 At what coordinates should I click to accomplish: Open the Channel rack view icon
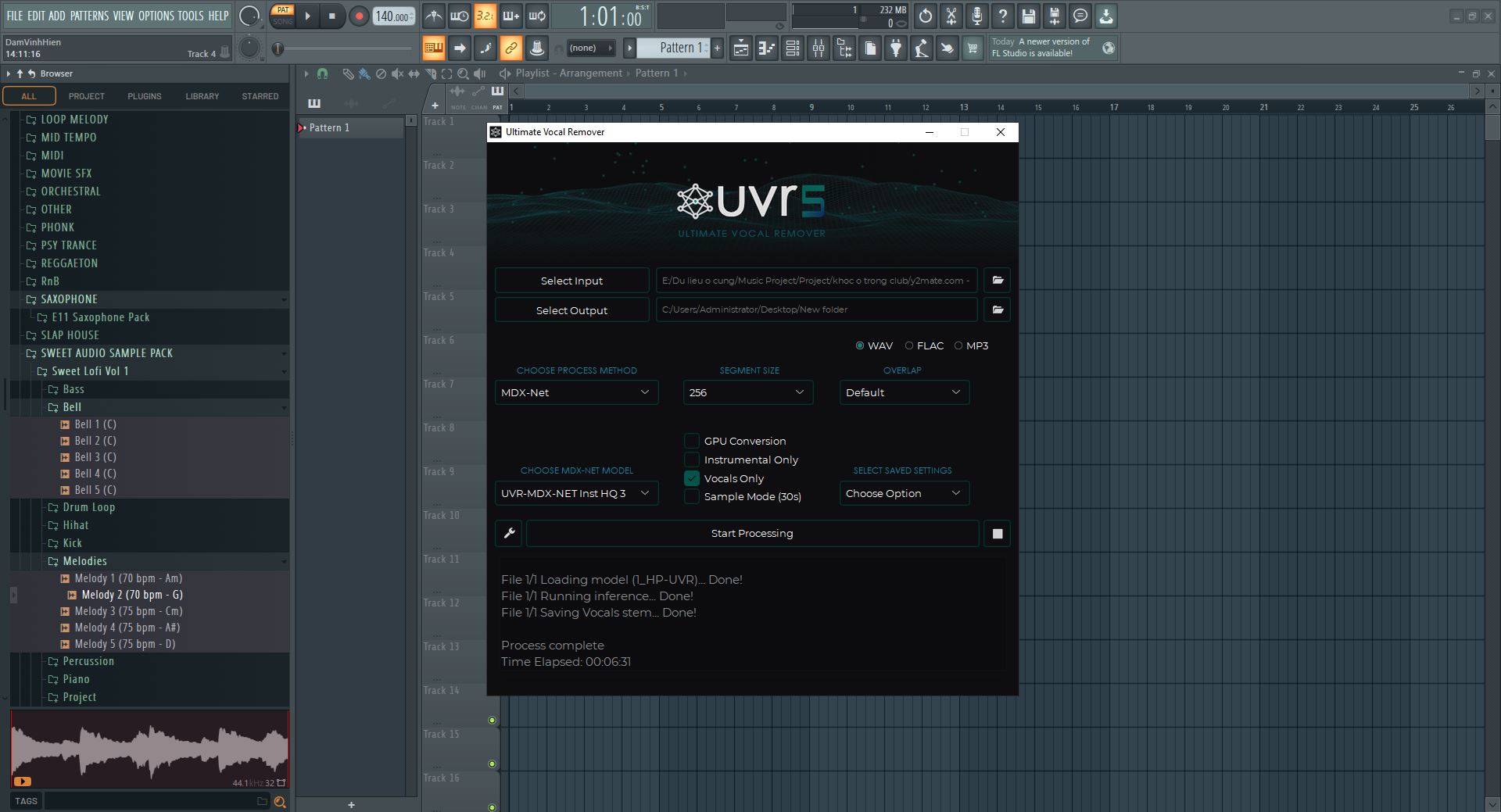coord(793,48)
